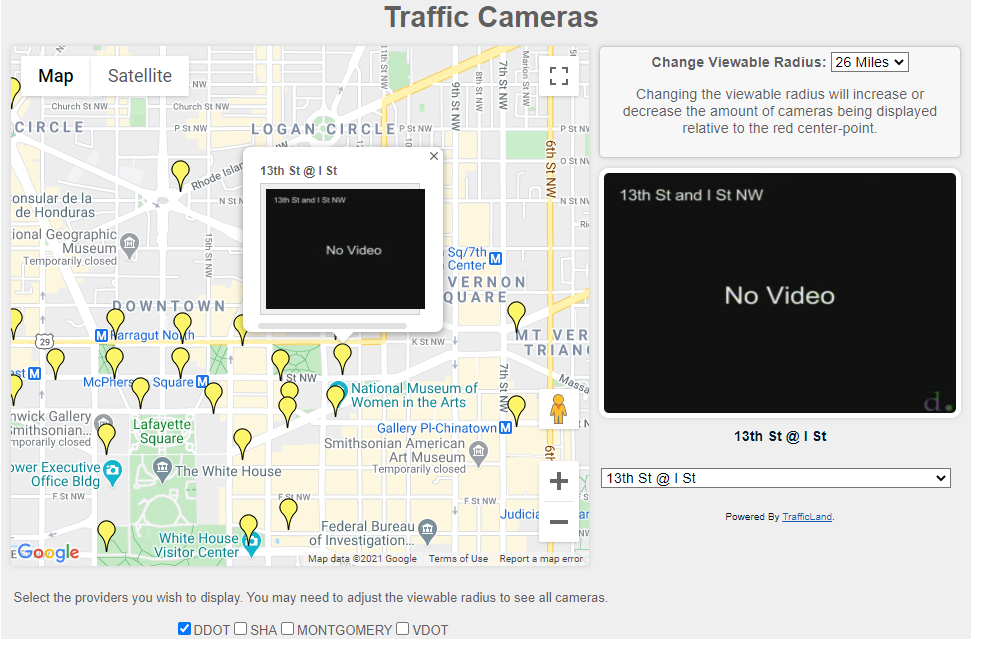Enable the MONTGOMERY provider checkbox

click(x=288, y=629)
